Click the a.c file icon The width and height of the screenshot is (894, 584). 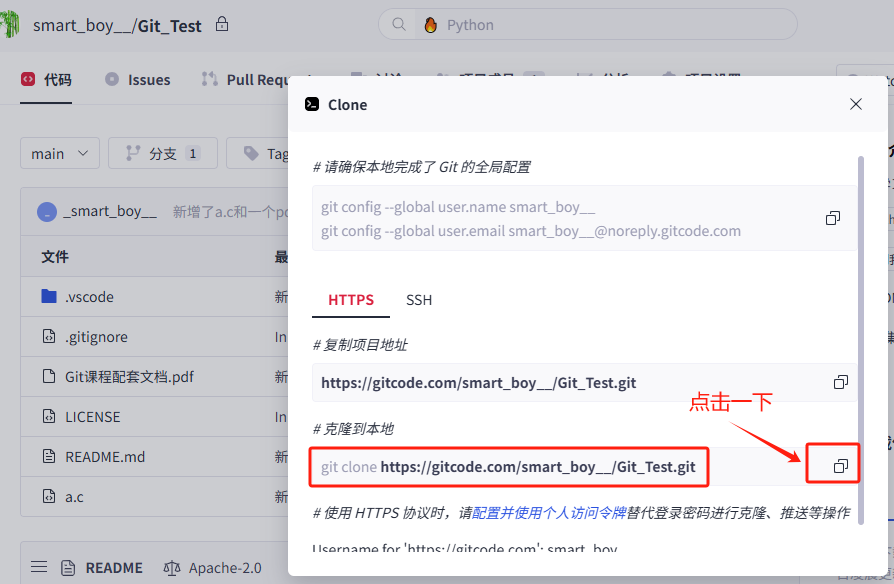click(x=49, y=496)
